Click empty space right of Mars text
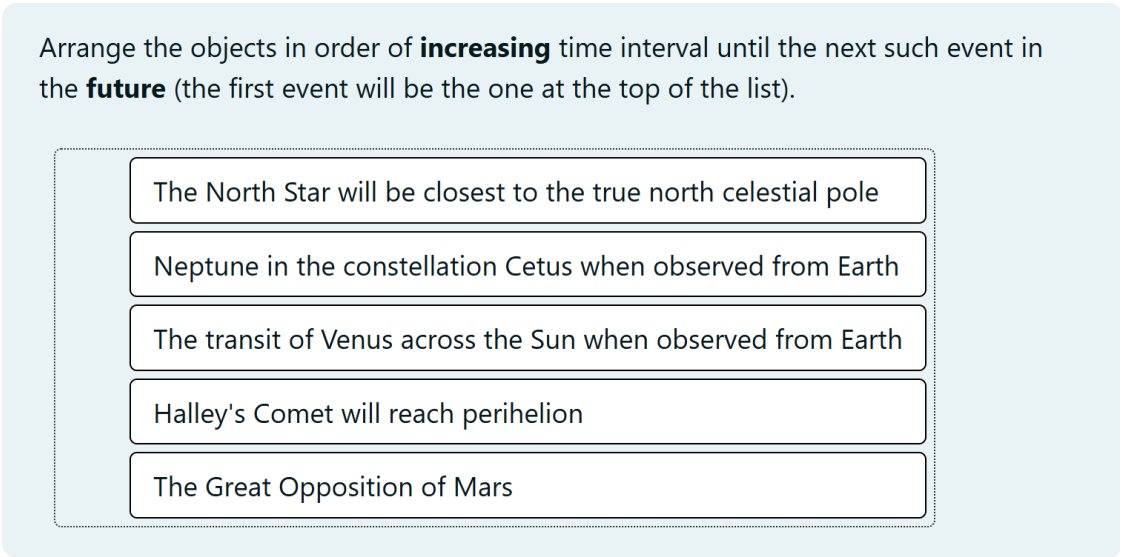This screenshot has height=557, width=1124. coord(717,485)
